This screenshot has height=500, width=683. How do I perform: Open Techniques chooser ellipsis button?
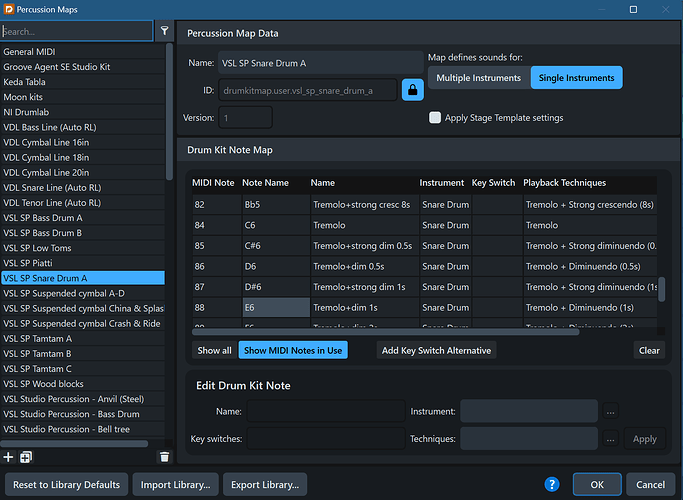(610, 439)
